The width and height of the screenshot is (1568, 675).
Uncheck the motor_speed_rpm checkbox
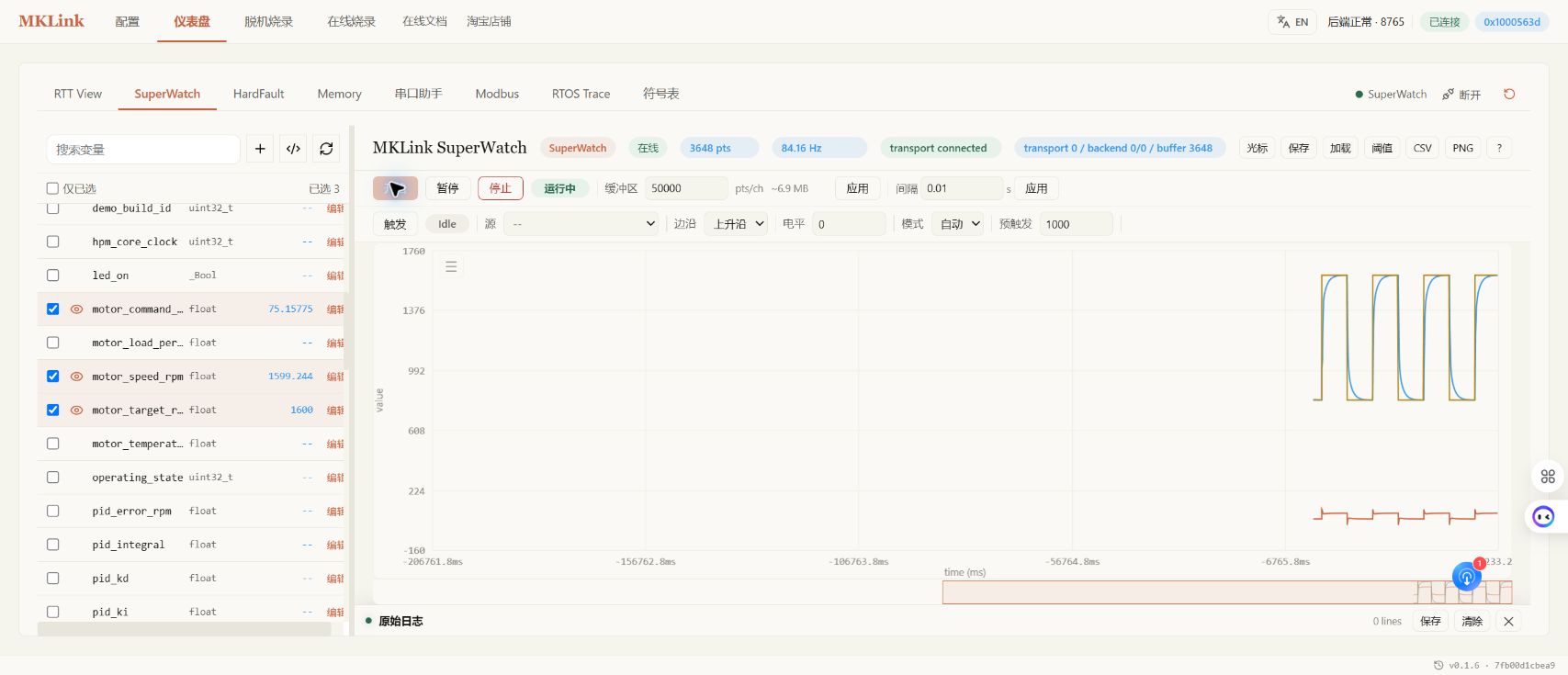click(52, 377)
